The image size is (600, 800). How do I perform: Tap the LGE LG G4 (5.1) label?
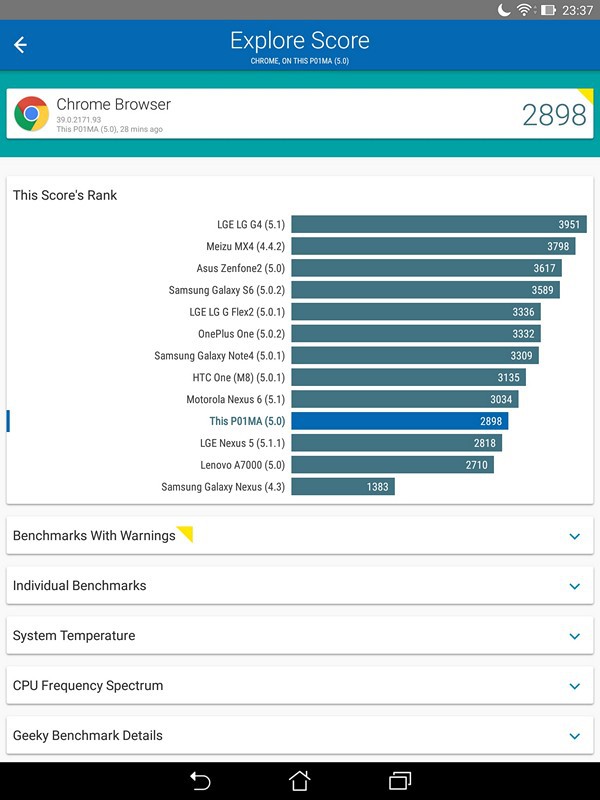click(251, 224)
